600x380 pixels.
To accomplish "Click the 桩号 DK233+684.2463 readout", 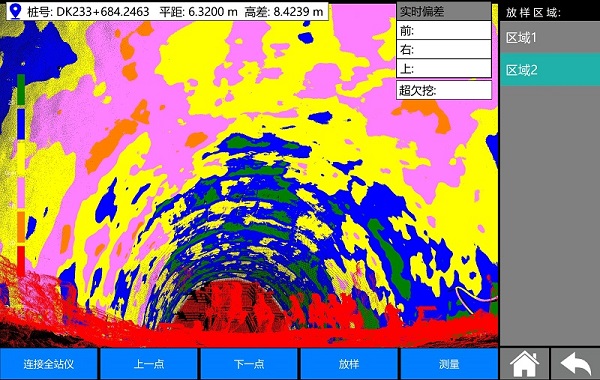I will point(88,11).
